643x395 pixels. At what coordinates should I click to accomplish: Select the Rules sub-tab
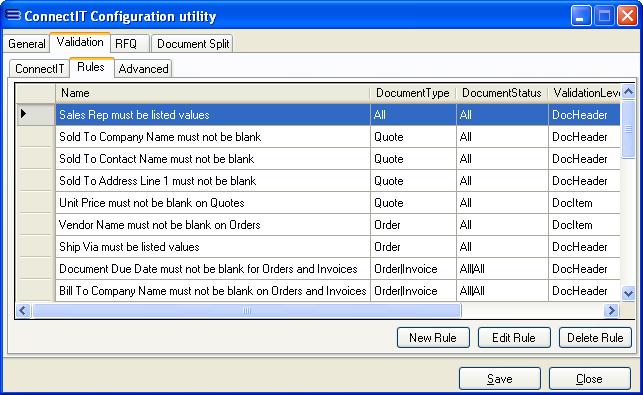(x=91, y=67)
